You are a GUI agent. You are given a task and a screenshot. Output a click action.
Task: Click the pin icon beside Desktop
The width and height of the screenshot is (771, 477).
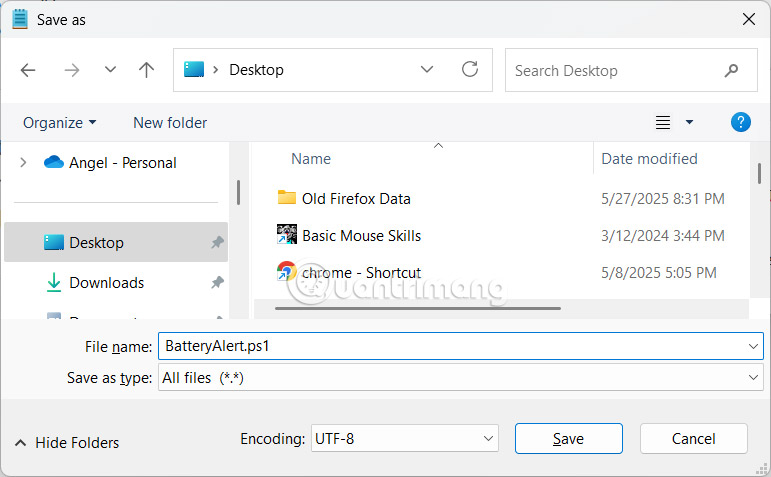217,242
